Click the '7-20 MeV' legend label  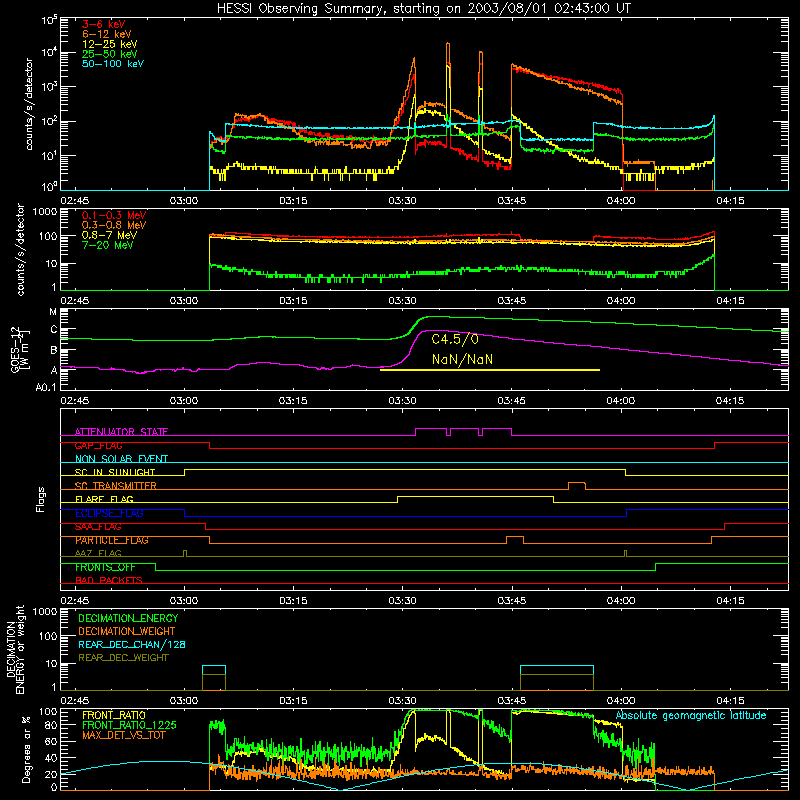108,245
